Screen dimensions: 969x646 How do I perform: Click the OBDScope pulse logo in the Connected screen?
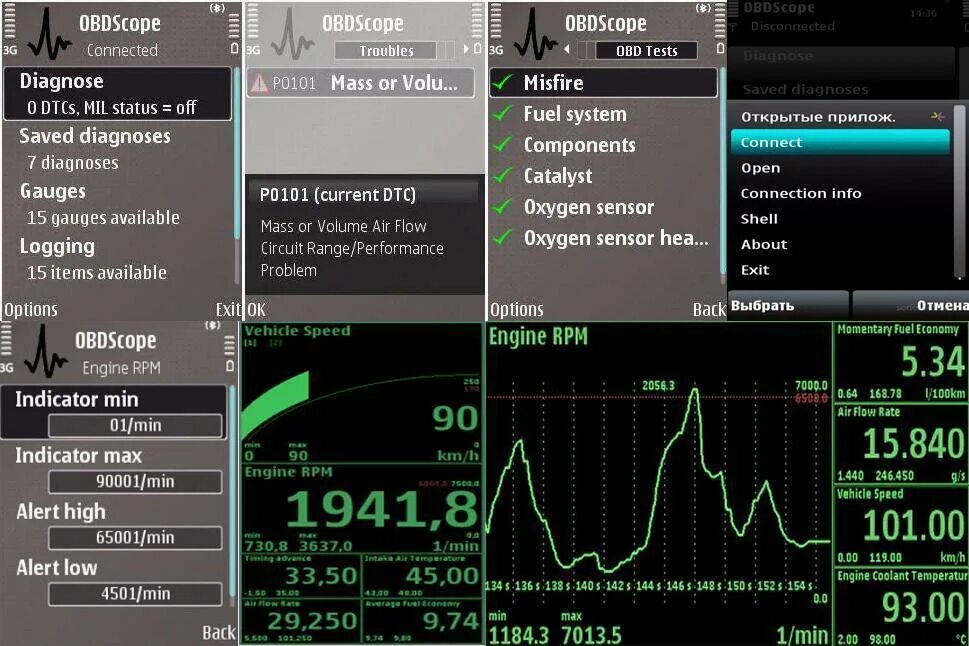49,35
